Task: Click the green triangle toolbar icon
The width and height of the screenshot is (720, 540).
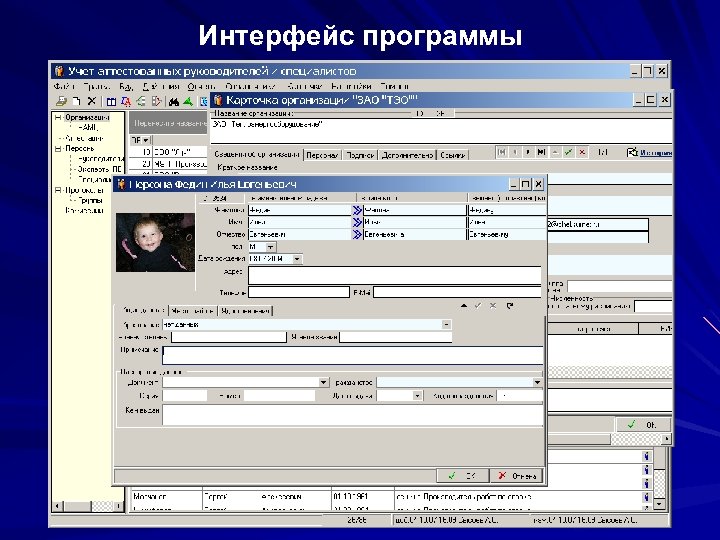Action: point(188,101)
